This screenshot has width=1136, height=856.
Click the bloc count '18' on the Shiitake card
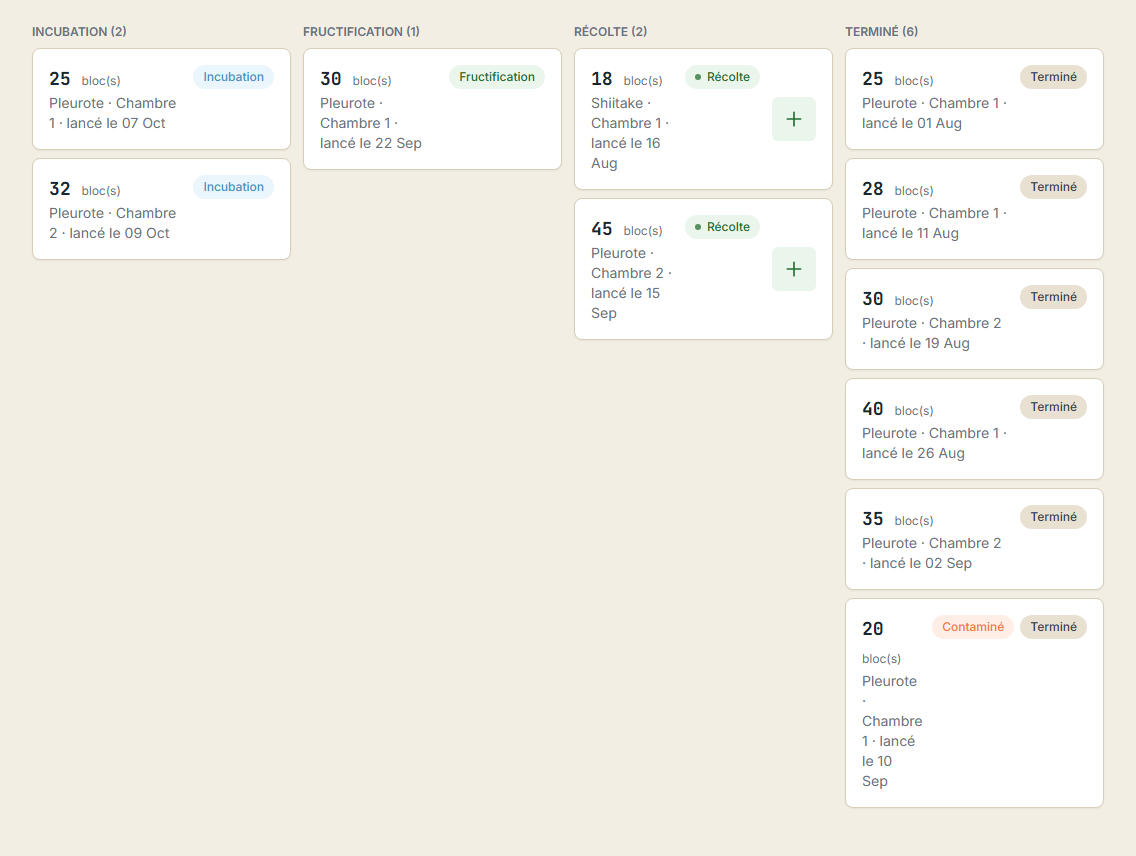click(601, 79)
